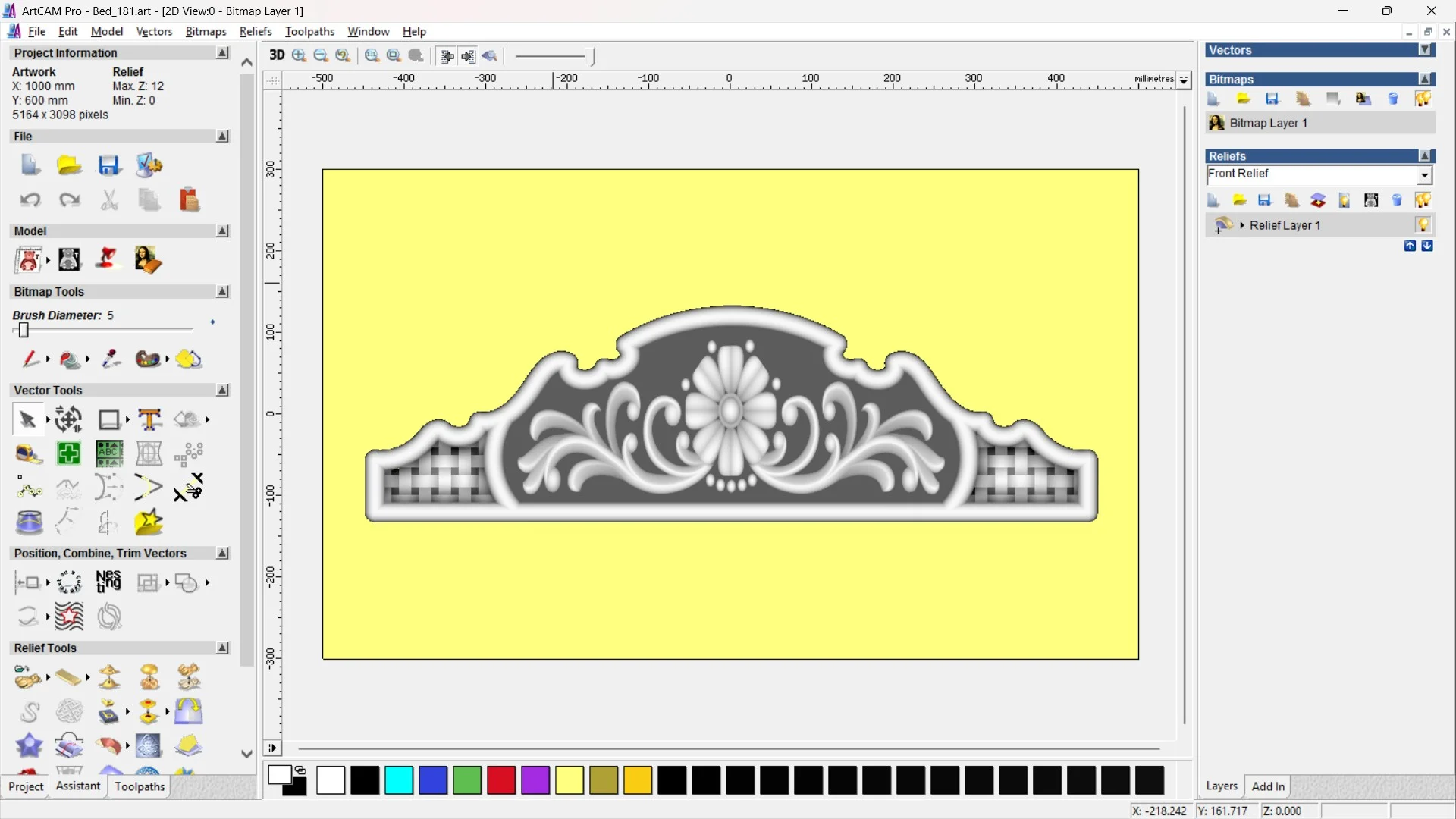The image size is (1456, 819).
Task: Click the 3D view button
Action: click(277, 55)
